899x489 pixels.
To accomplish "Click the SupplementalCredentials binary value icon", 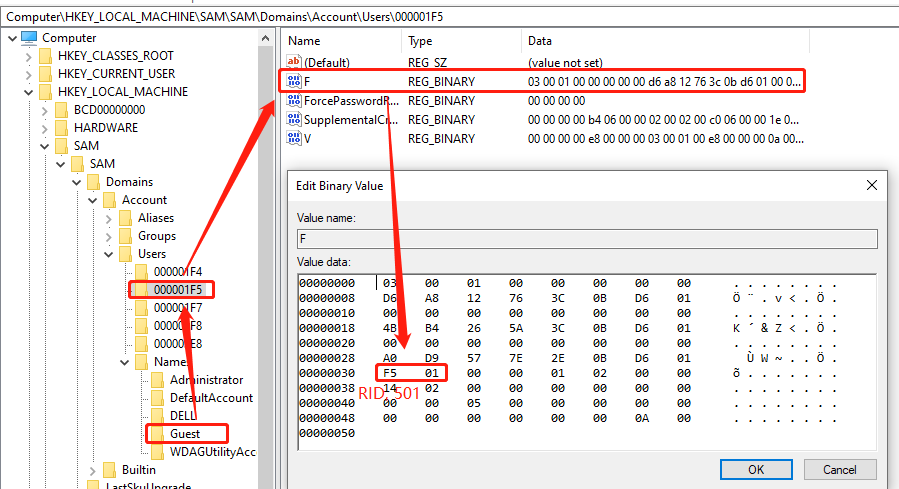I will pos(294,119).
